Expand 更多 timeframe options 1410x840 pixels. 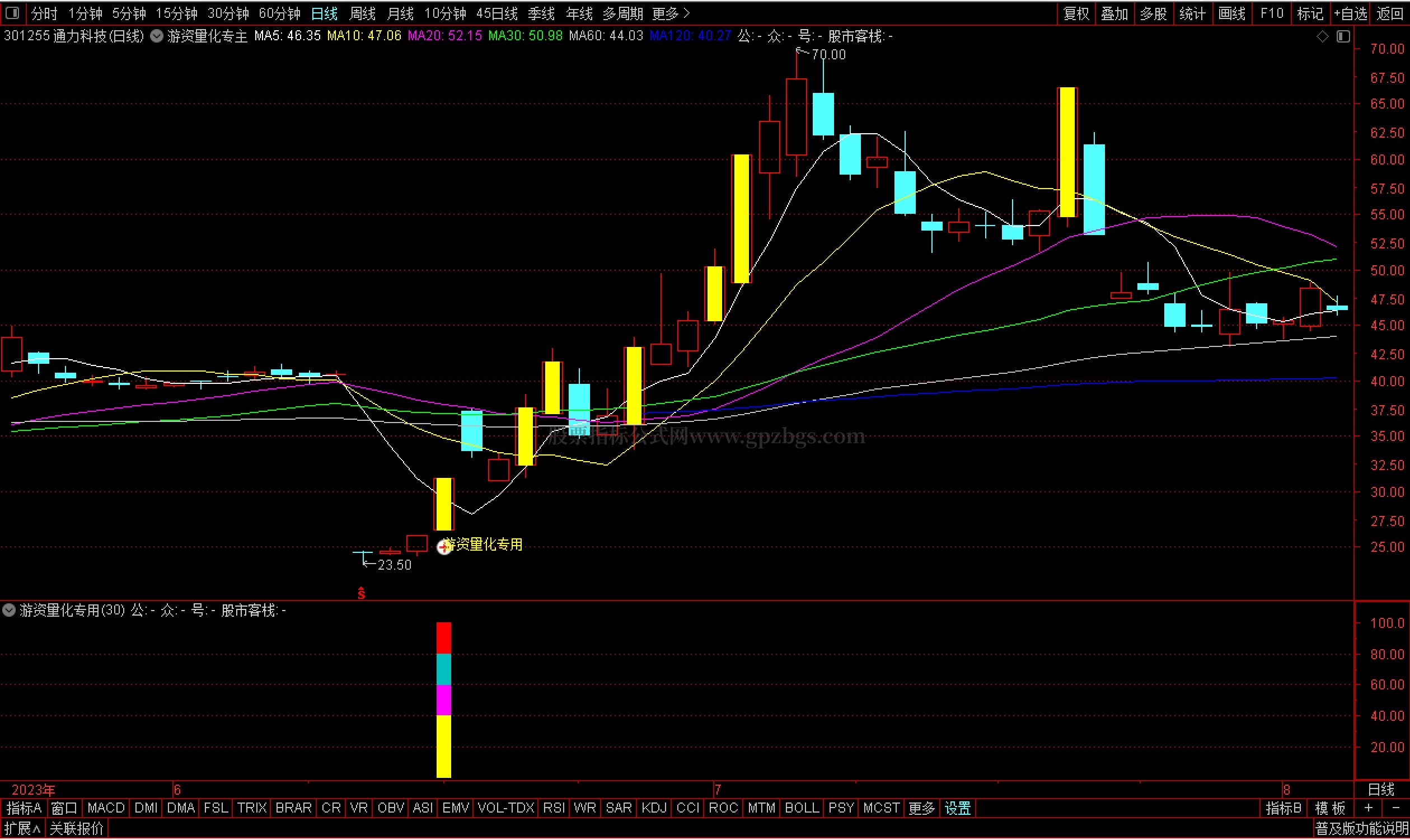(671, 13)
